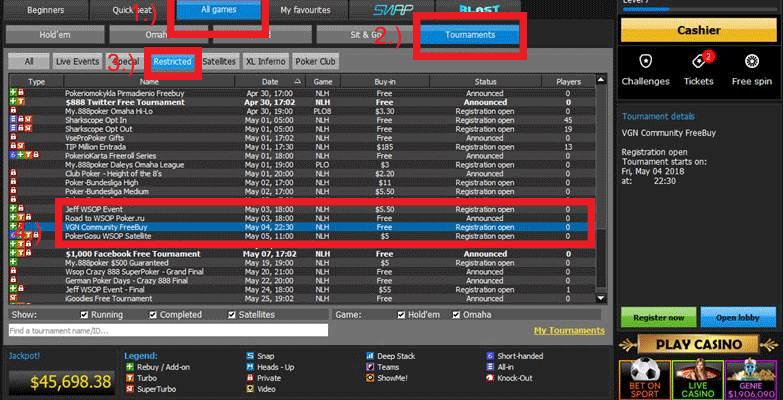Toggle the Satellites show checkbox
The height and width of the screenshot is (400, 783).
[232, 315]
